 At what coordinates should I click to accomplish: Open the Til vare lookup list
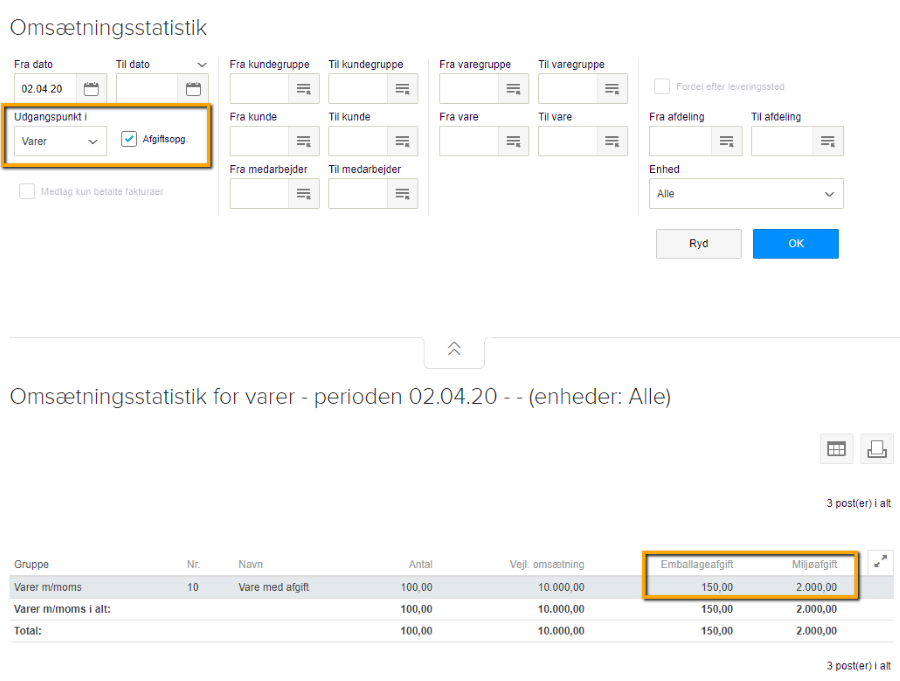(612, 141)
